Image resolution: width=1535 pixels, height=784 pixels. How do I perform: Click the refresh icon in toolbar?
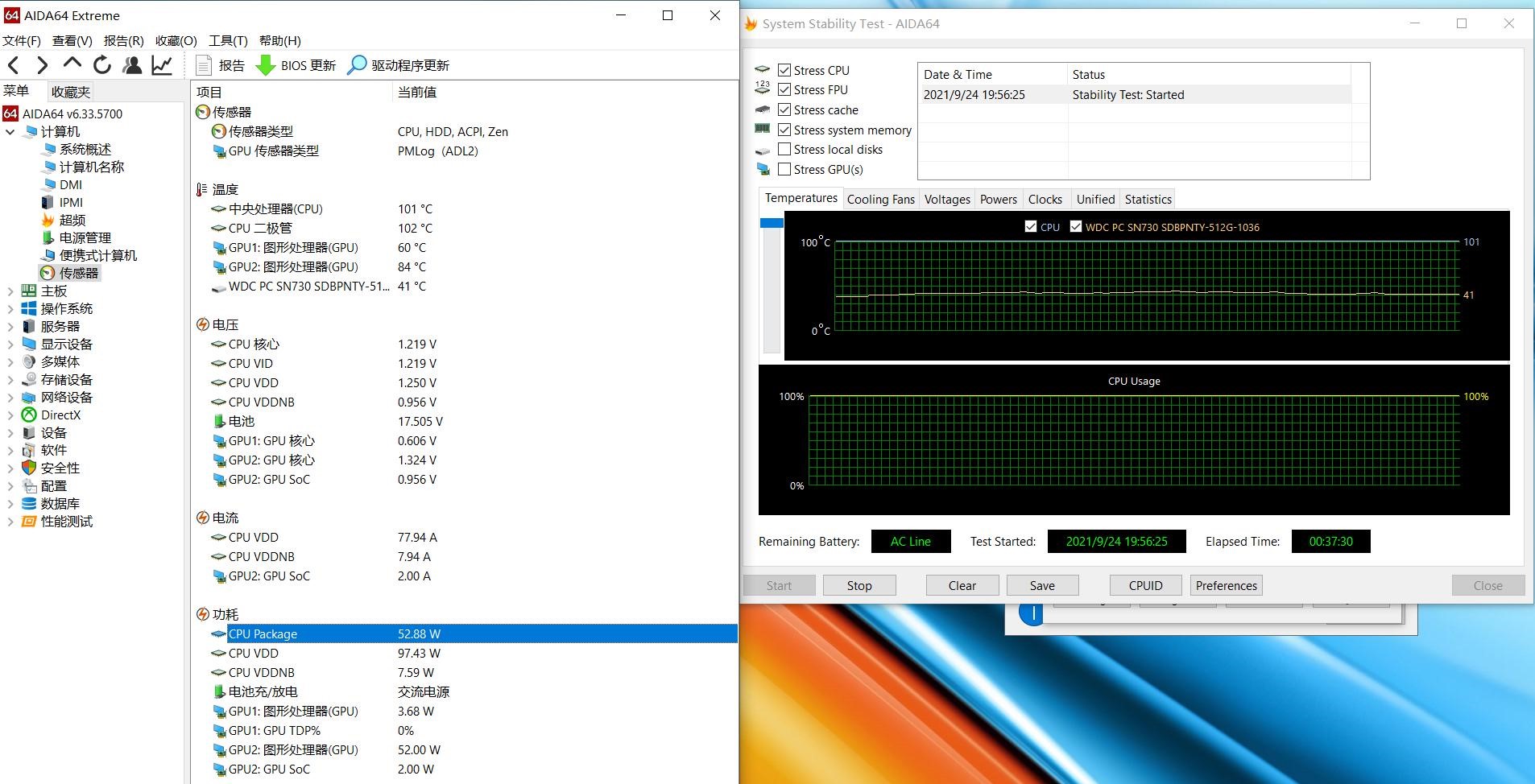click(x=102, y=65)
